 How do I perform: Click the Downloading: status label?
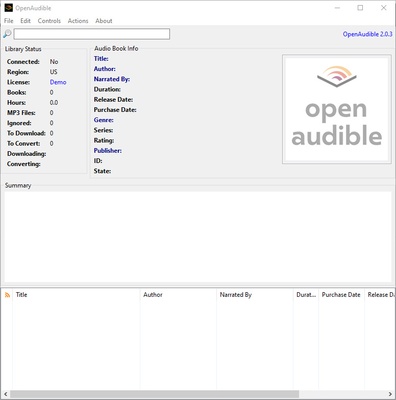[x=27, y=154]
